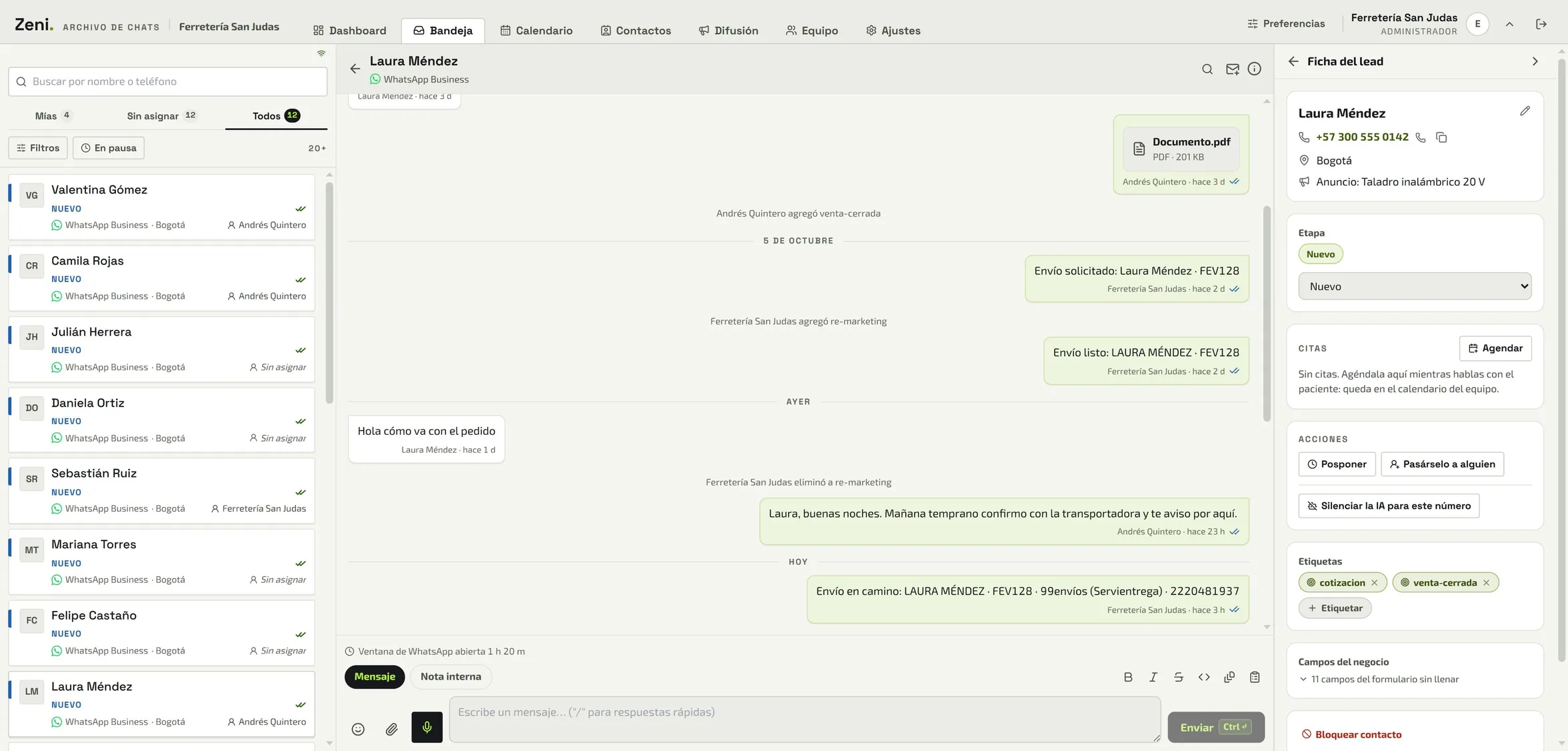Attach a file with paperclip icon
Viewport: 1568px width, 751px height.
pos(391,729)
